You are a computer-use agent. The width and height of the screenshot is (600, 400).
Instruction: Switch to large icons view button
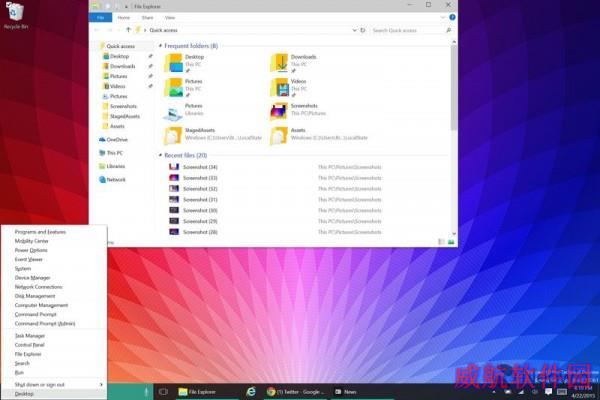451,242
